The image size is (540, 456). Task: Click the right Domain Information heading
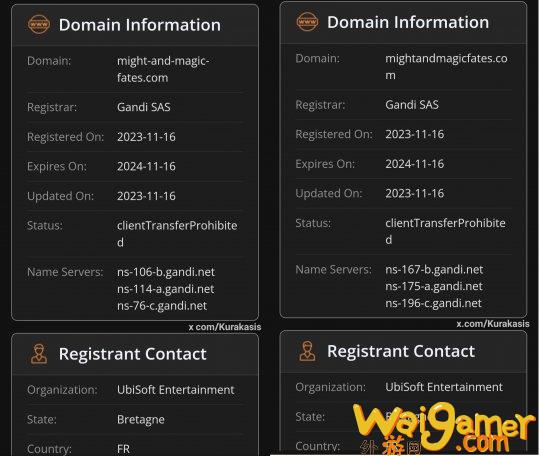(x=408, y=22)
